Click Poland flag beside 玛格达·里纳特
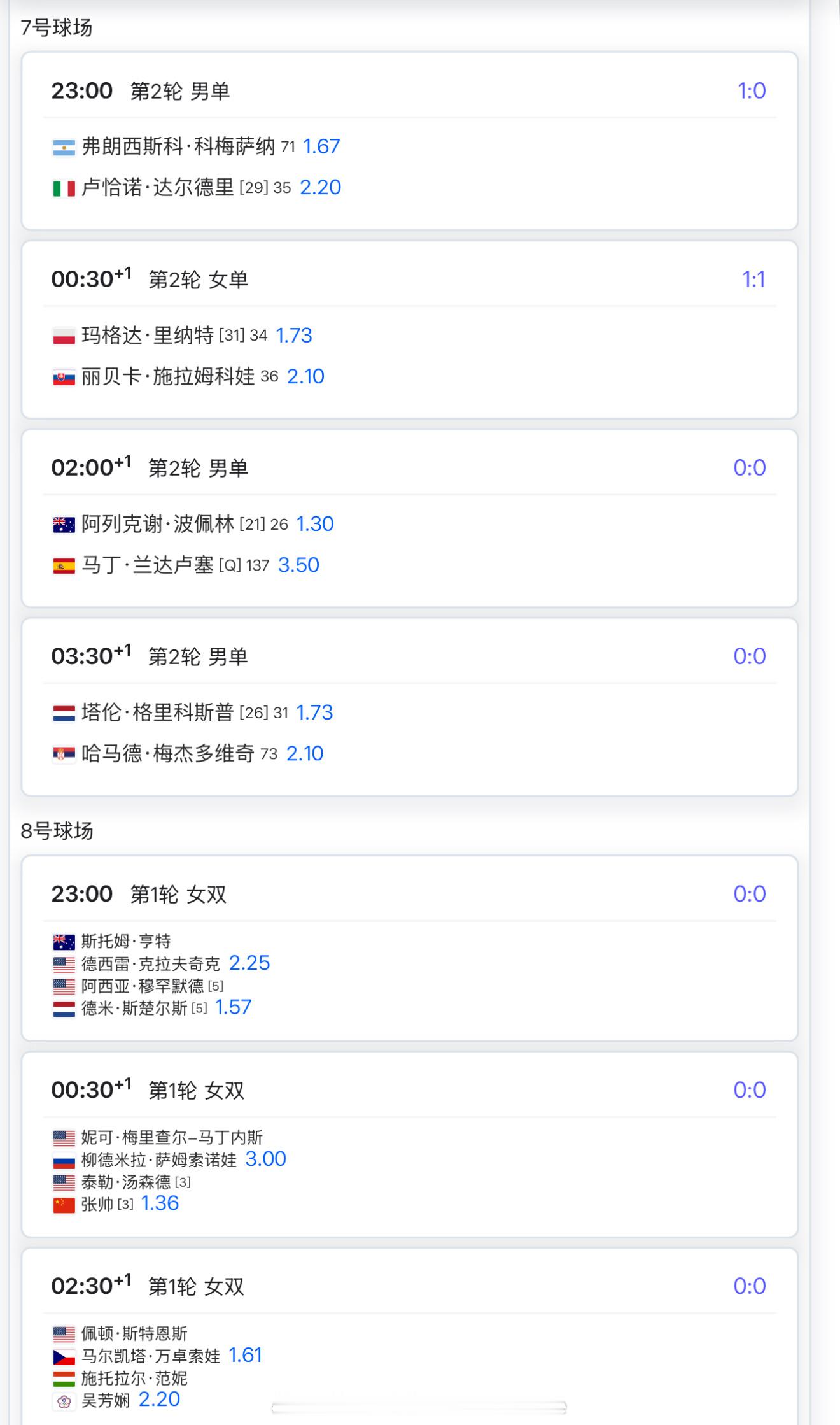The height and width of the screenshot is (1425, 840). point(64,336)
